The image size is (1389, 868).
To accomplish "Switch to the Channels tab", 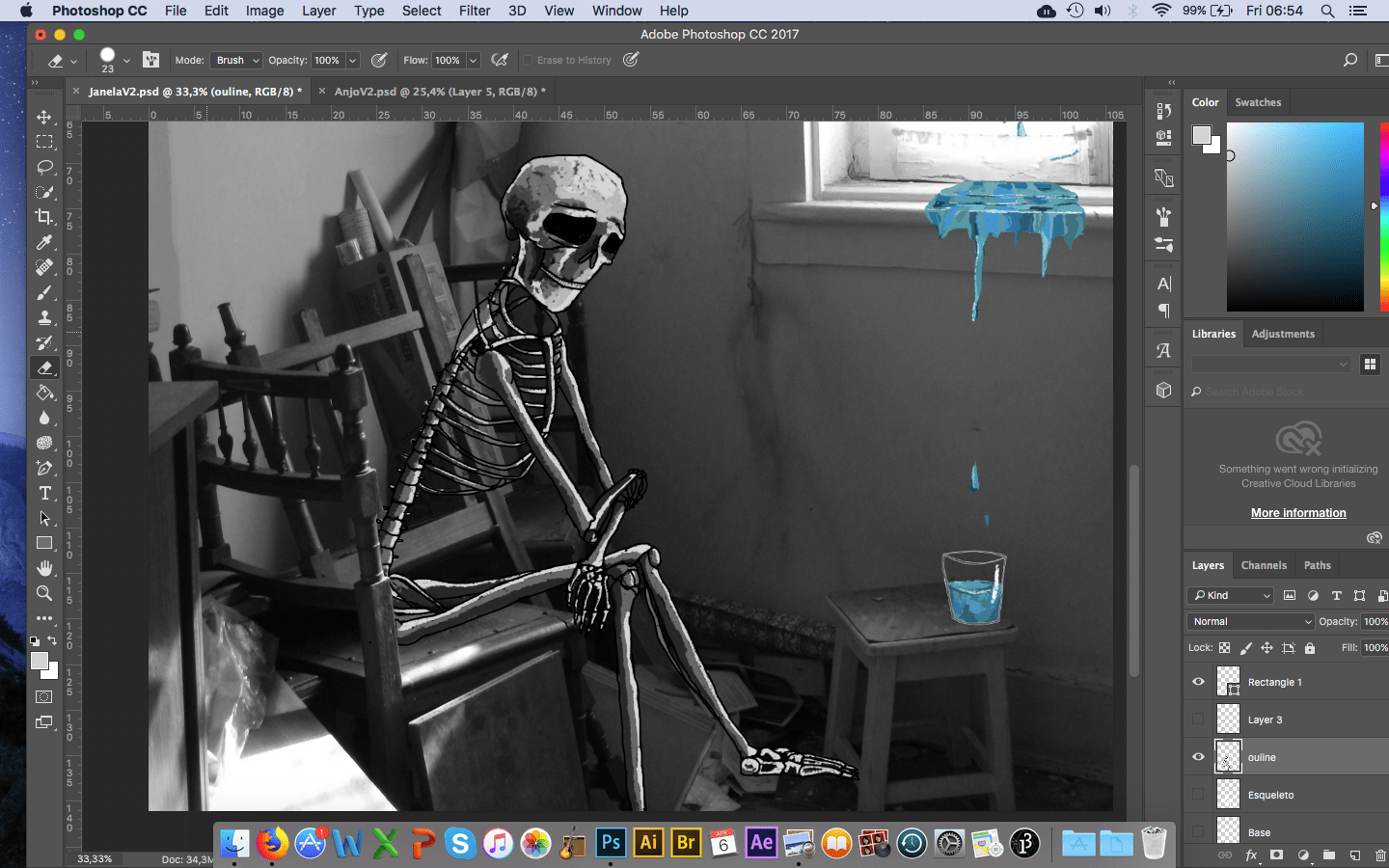I will (1264, 565).
